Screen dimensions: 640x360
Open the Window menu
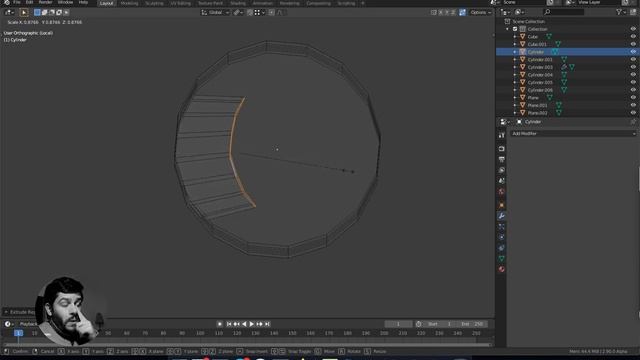click(65, 2)
